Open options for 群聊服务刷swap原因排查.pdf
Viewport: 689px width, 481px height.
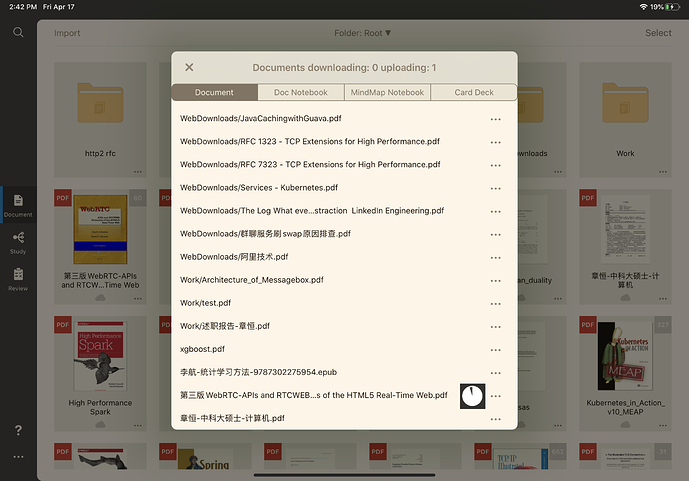tap(496, 235)
